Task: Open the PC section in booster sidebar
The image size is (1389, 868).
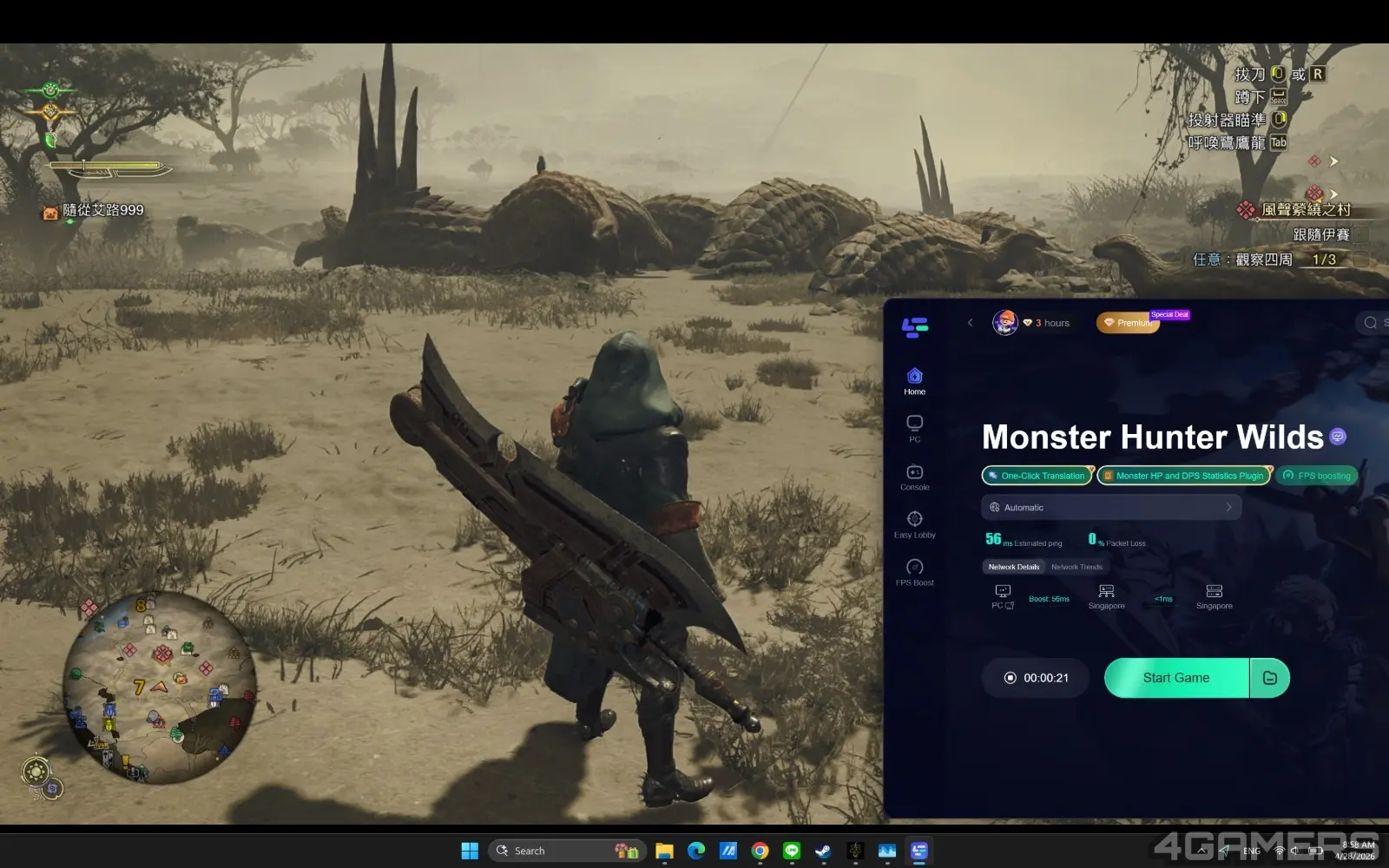Action: click(x=914, y=429)
